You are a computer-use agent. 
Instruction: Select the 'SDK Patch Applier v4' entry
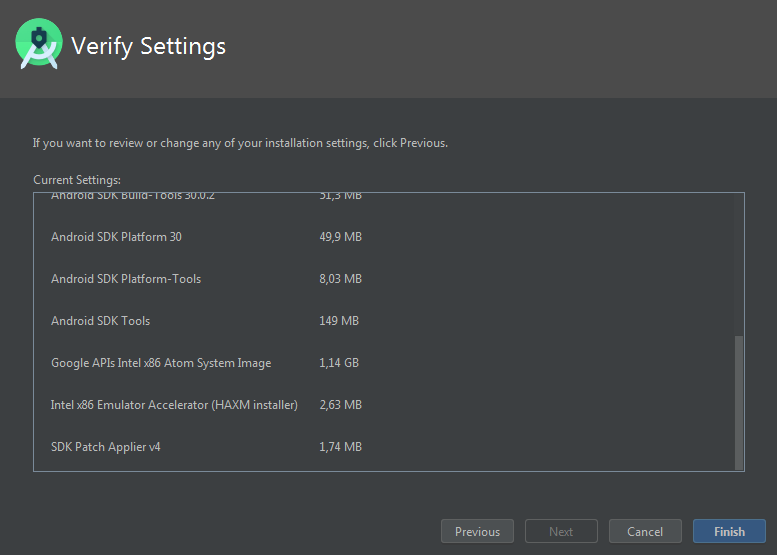point(106,447)
